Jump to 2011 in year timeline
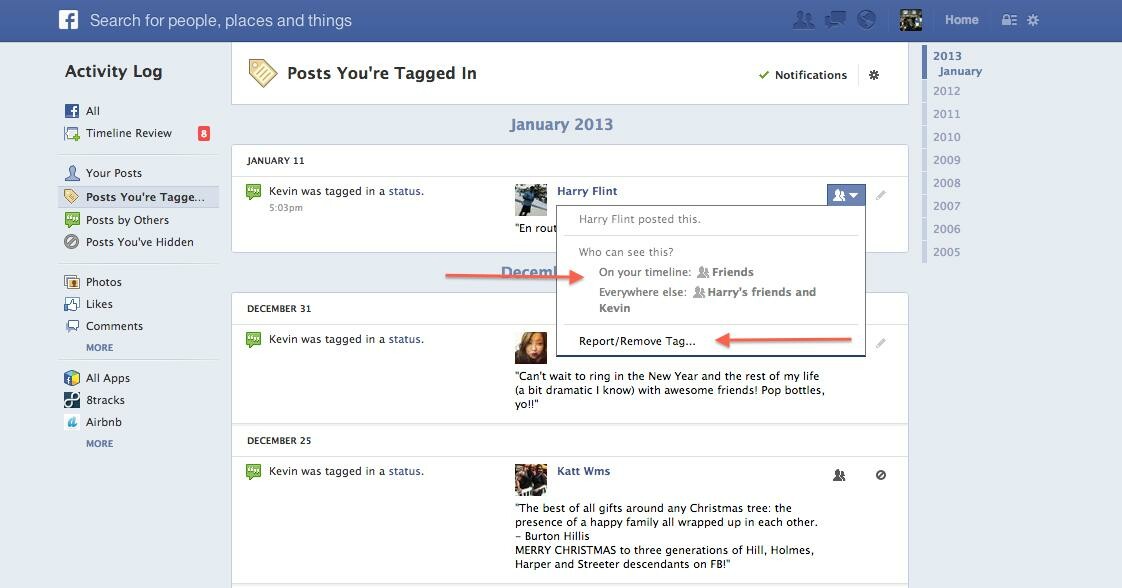Viewport: 1122px width, 588px height. coord(946,114)
